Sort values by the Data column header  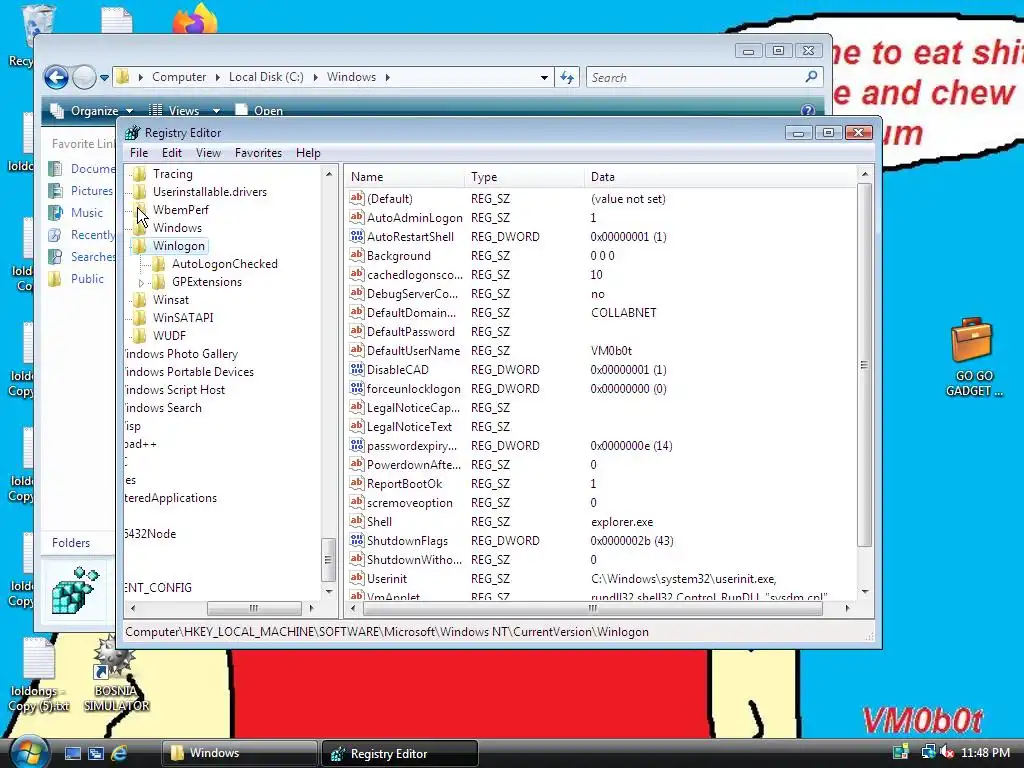point(720,176)
